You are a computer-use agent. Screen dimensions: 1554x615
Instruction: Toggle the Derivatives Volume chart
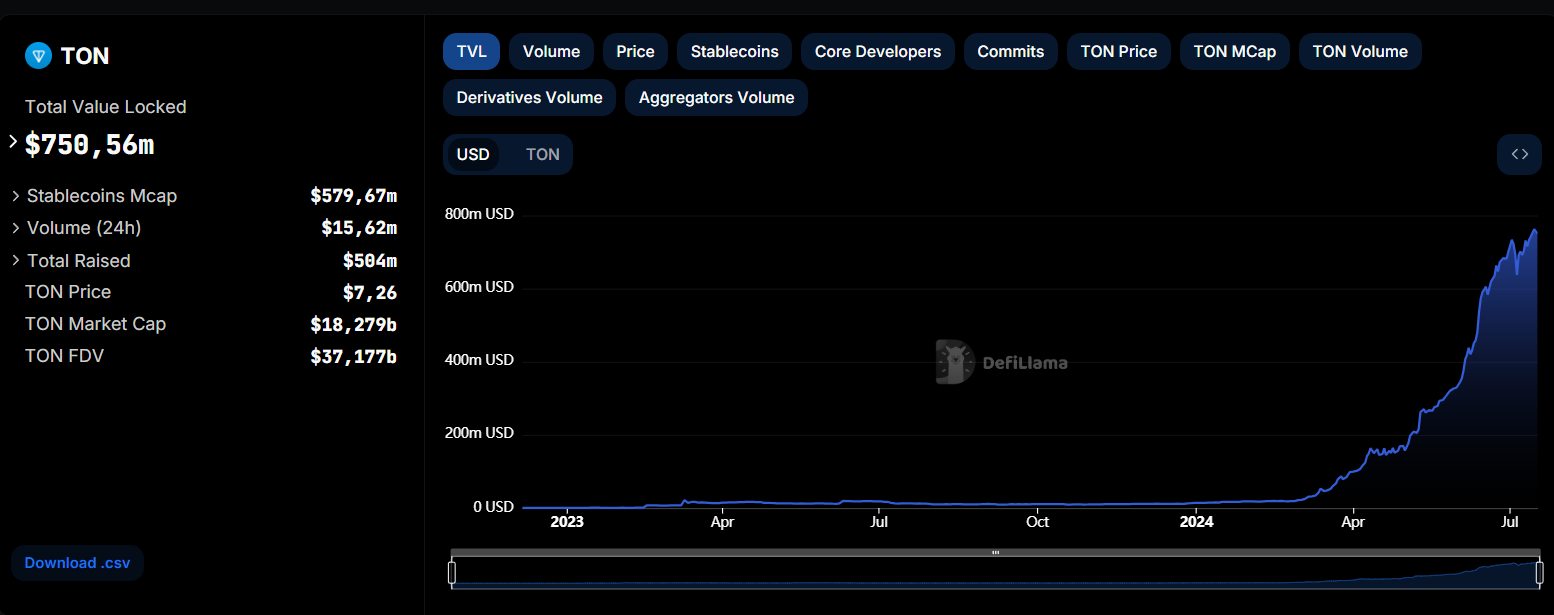[529, 98]
